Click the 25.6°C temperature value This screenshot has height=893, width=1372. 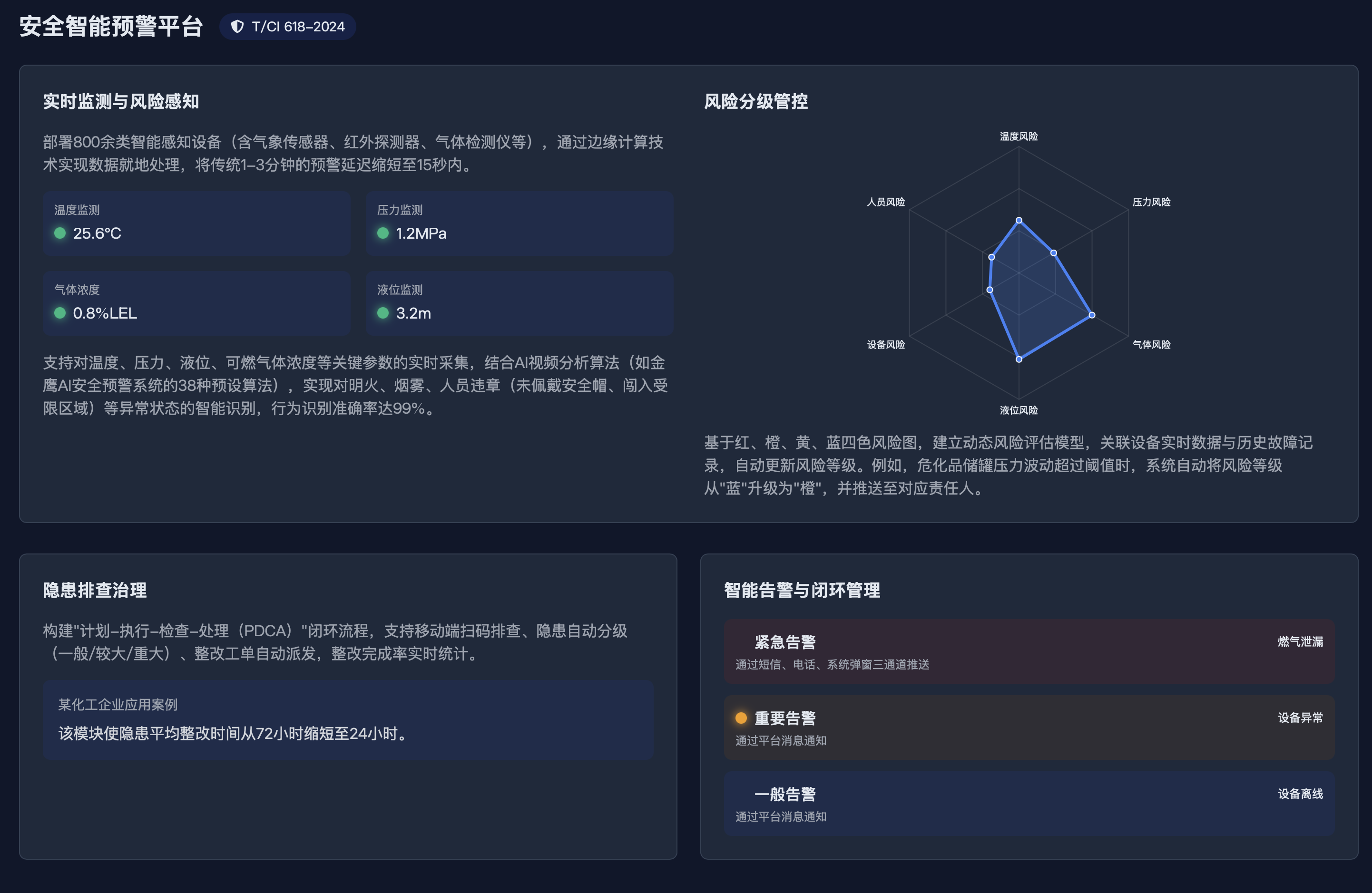coord(97,233)
